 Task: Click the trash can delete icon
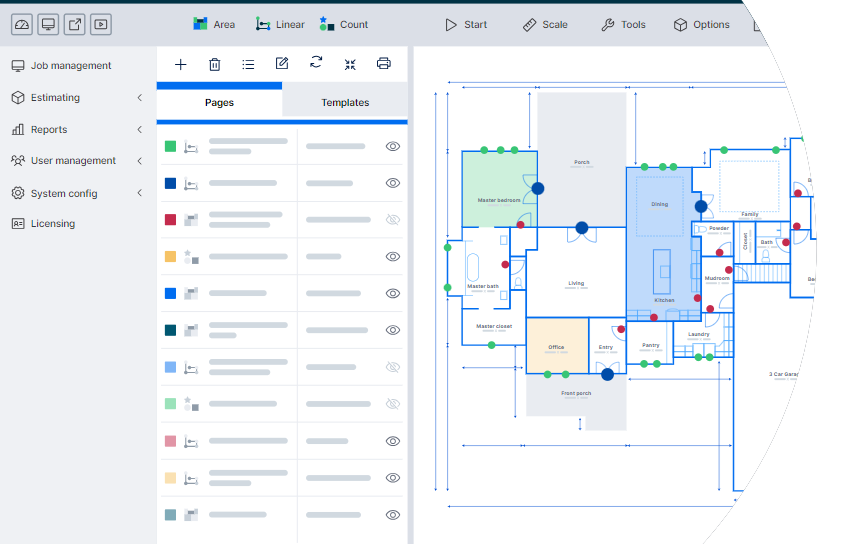pos(214,64)
